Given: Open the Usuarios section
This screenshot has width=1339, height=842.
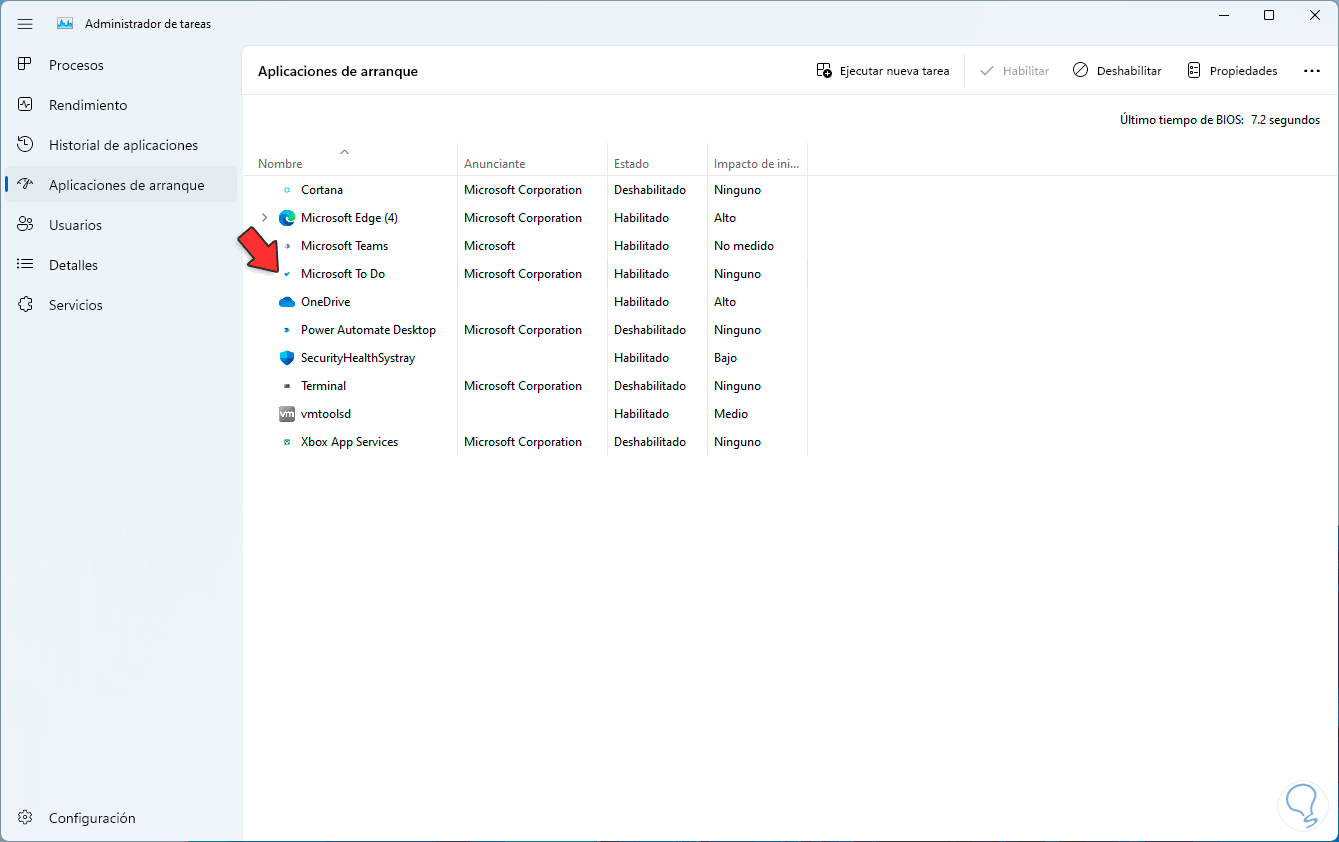Looking at the screenshot, I should pyautogui.click(x=121, y=225).
